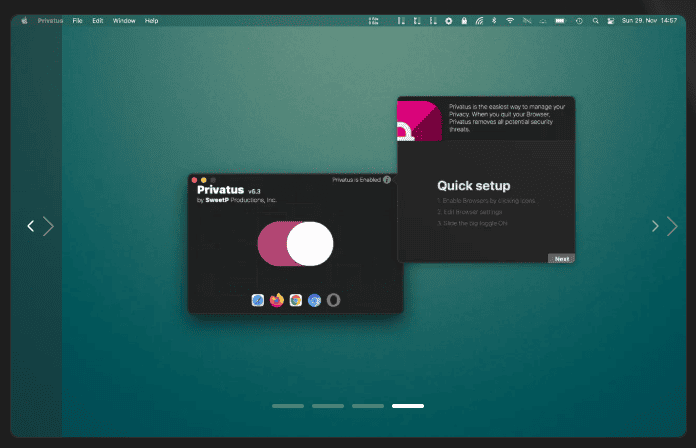Screen dimensions: 696x448
Task: Open the Privatus app menu
Action: [x=50, y=21]
